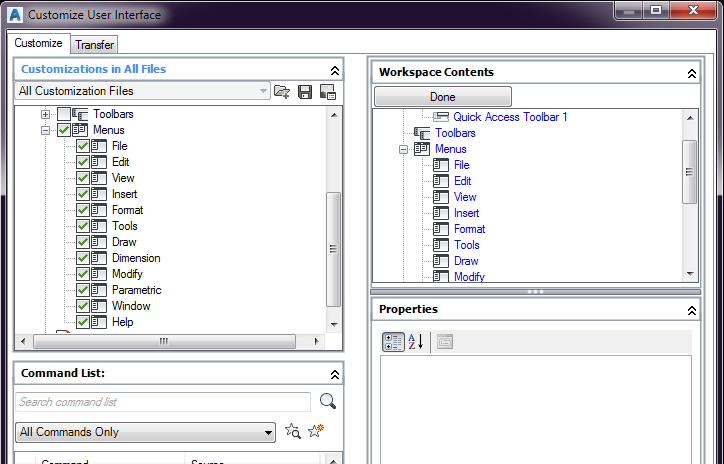The image size is (724, 464).
Task: Uncheck the File menu checkbox
Action: click(x=83, y=146)
